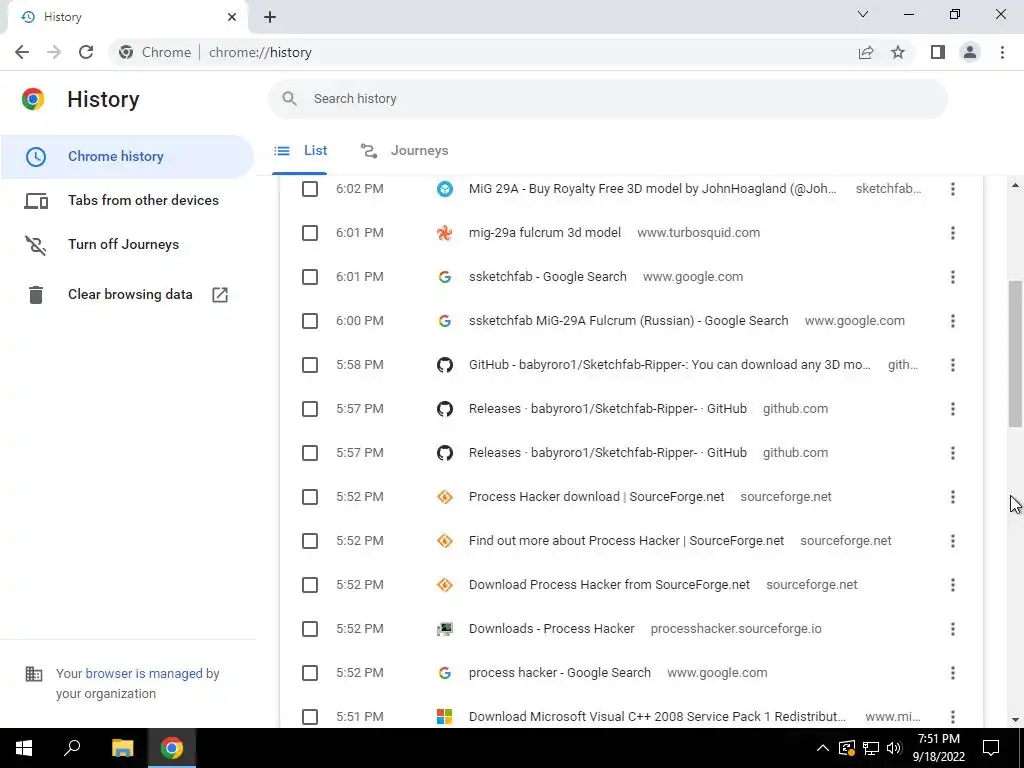Viewport: 1024px width, 768px height.
Task: Click favicon on Downloads - Process Hacker row
Action: 445,629
